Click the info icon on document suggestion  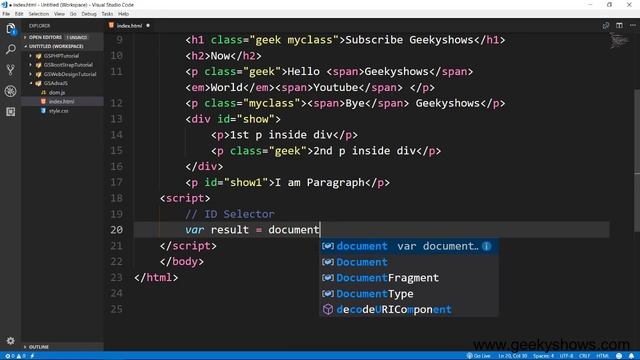click(487, 246)
